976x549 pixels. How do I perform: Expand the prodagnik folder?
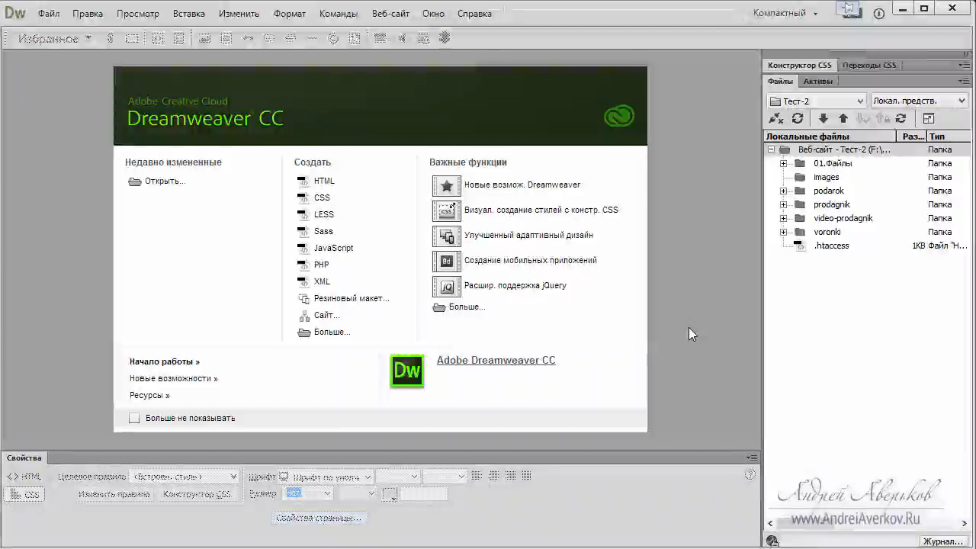(783, 205)
